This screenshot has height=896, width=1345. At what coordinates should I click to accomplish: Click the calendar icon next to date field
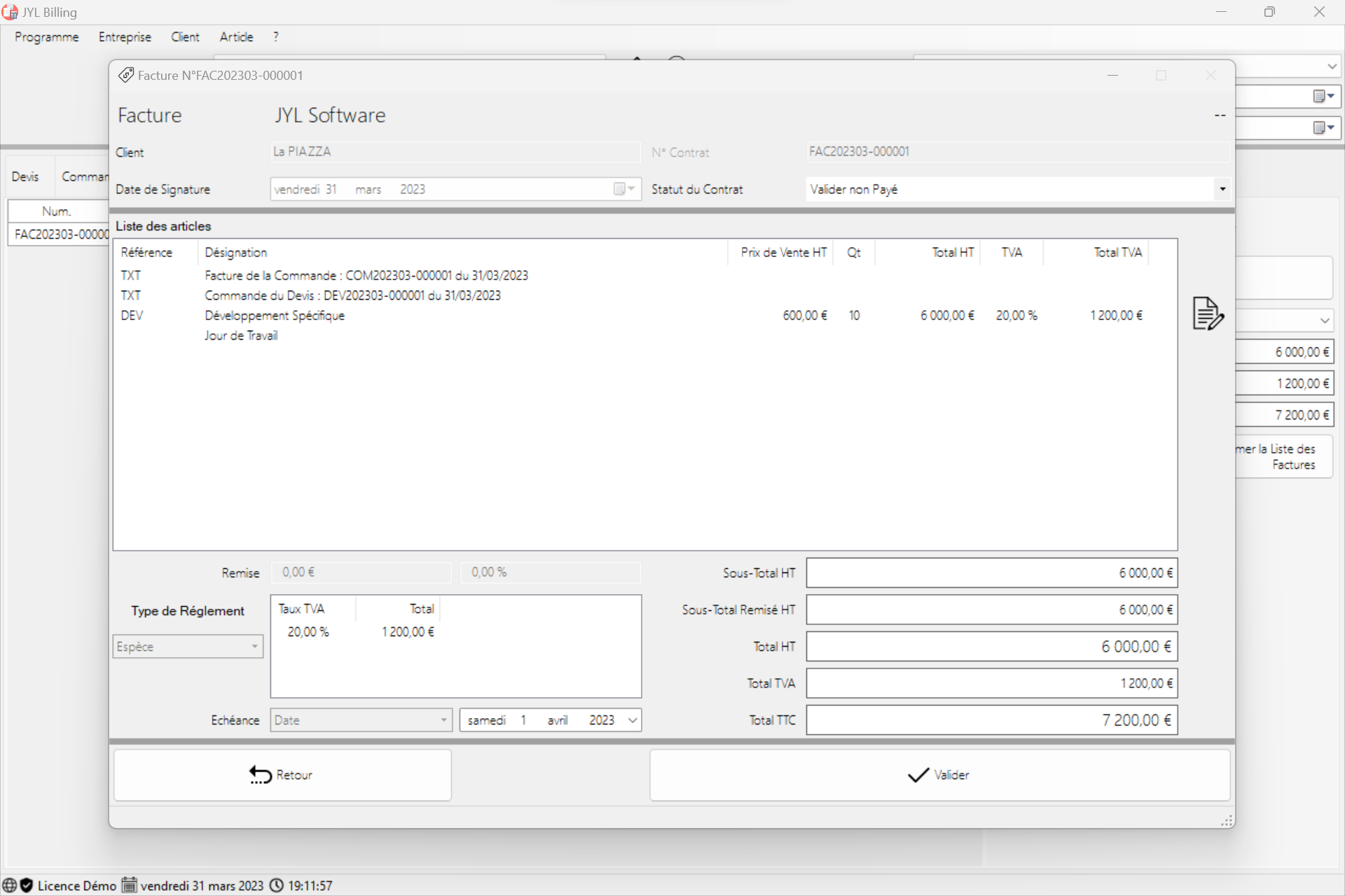tap(619, 190)
